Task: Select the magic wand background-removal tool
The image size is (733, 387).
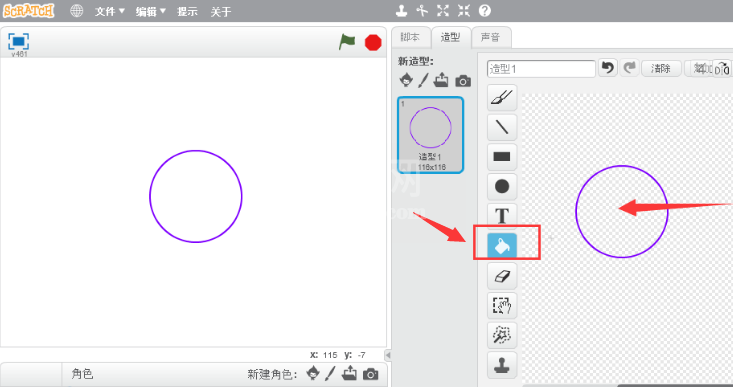Action: [x=502, y=335]
